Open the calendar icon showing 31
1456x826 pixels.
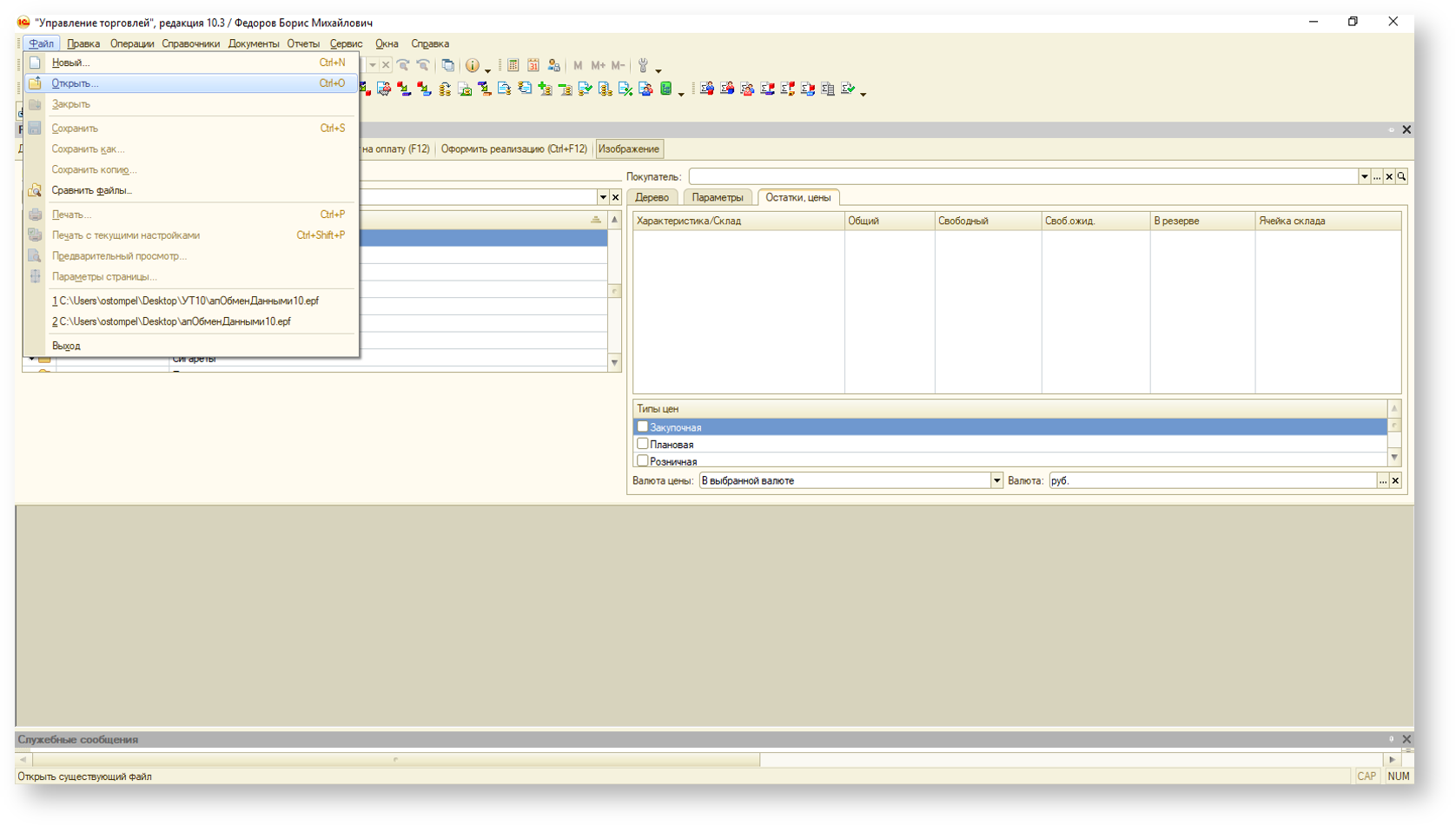pos(533,65)
